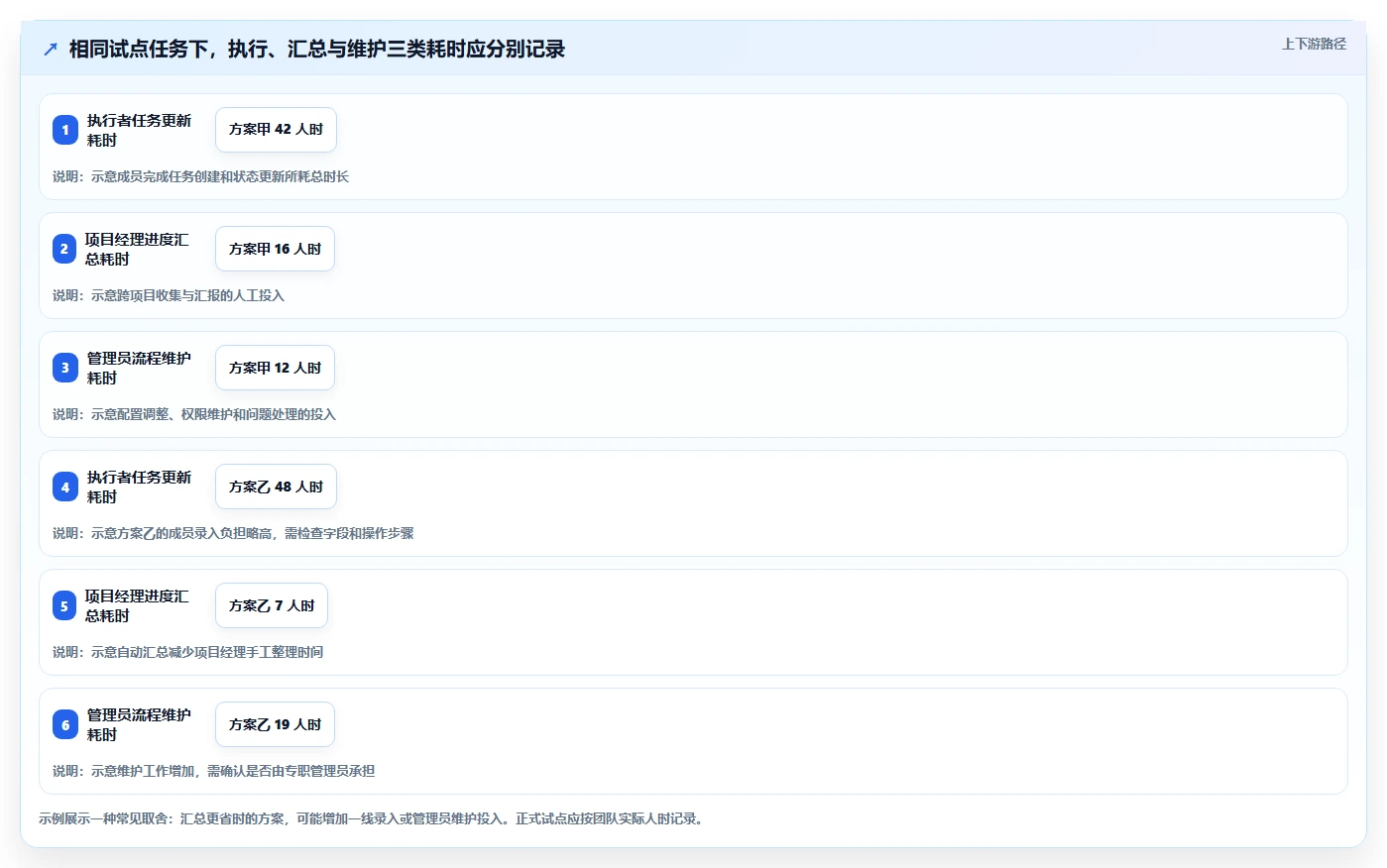Click the 方案甲 42 人时 chip
Image resolution: width=1387 pixels, height=868 pixels.
(x=276, y=130)
